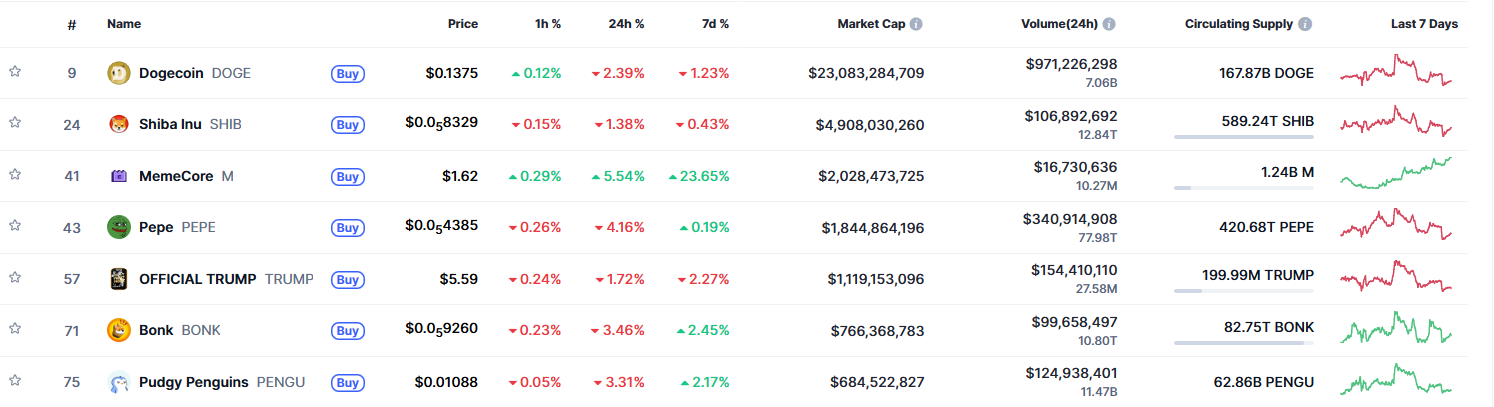Open the Bonk coin name link
The width and height of the screenshot is (1494, 407).
[x=156, y=330]
